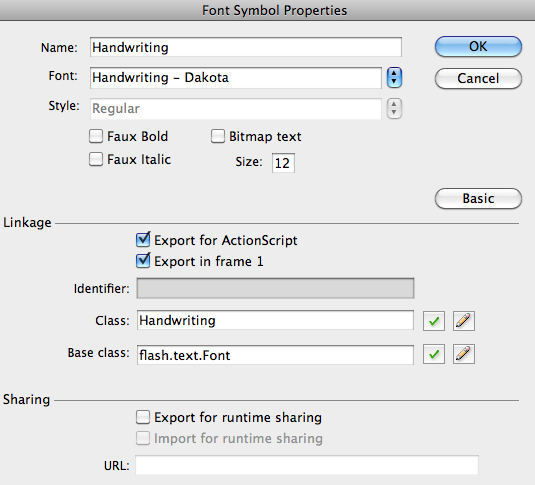Enable the Faux Italic checkbox
The height and width of the screenshot is (485, 535).
click(96, 159)
